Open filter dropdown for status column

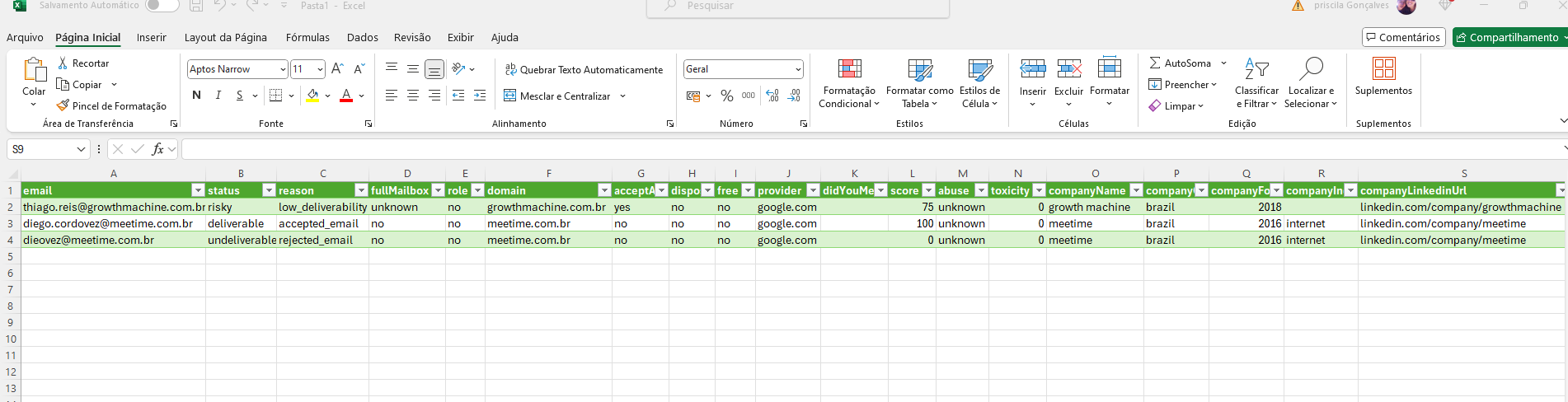[x=269, y=190]
